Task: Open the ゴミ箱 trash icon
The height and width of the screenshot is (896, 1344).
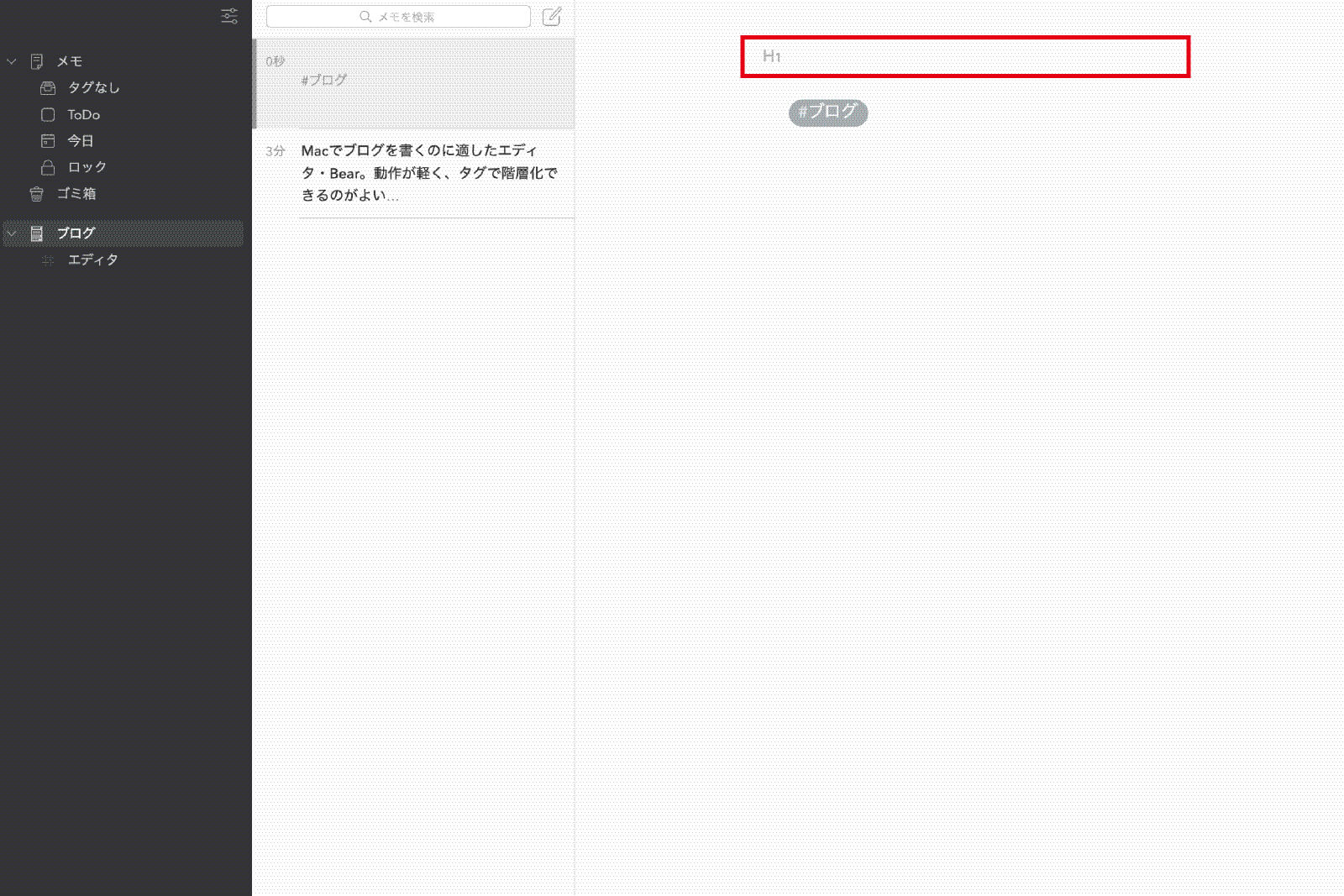Action: (x=37, y=194)
